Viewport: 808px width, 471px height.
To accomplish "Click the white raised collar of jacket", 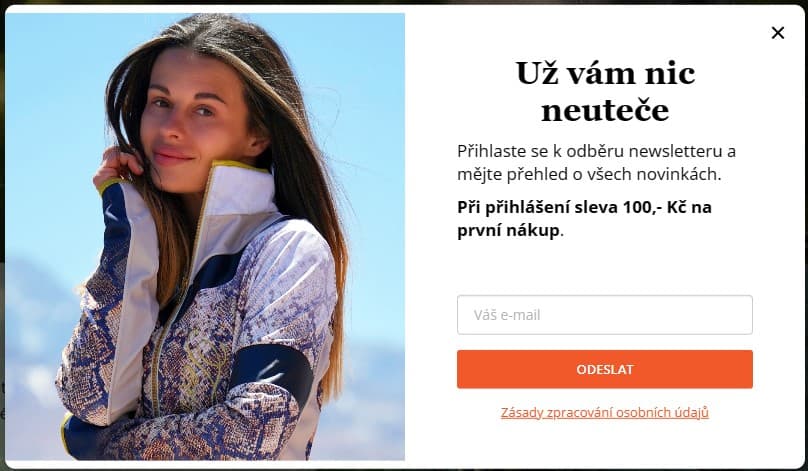I will [x=242, y=193].
